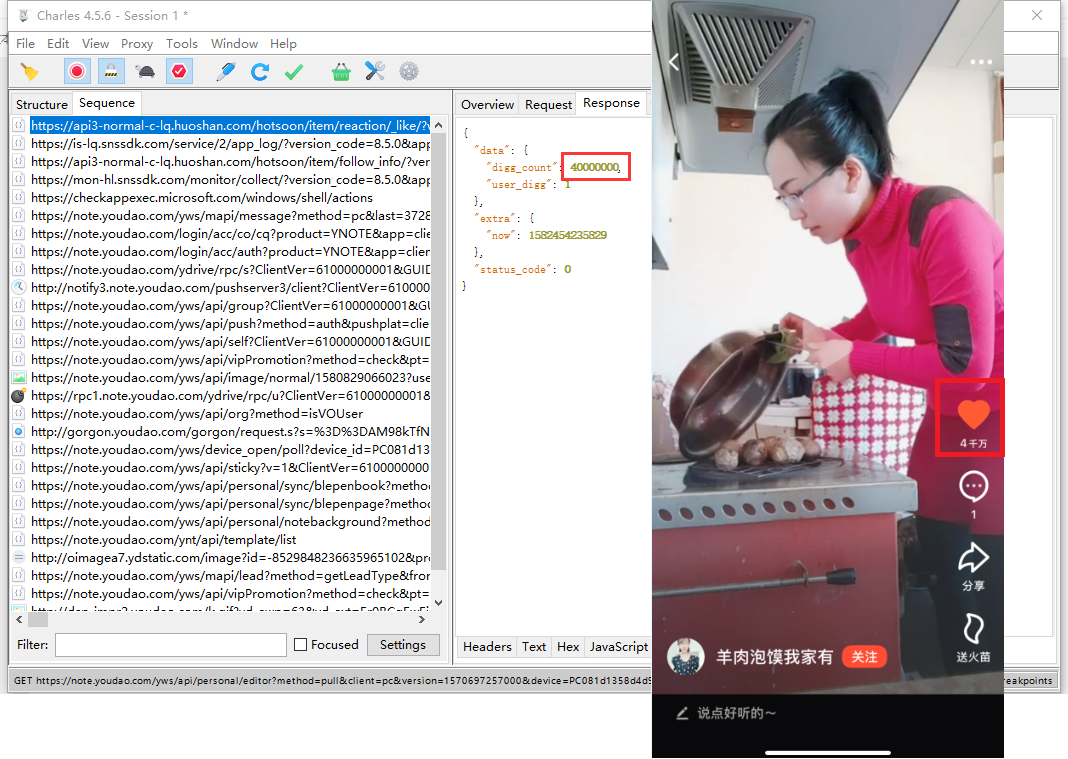Click the blue Repeat arrow icon

(x=260, y=72)
